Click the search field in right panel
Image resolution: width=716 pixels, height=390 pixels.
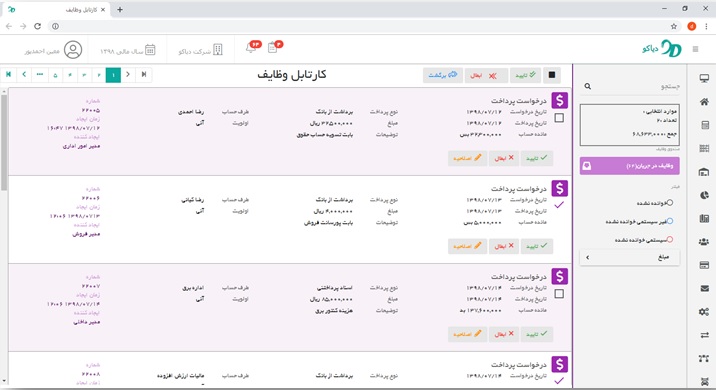click(x=630, y=86)
